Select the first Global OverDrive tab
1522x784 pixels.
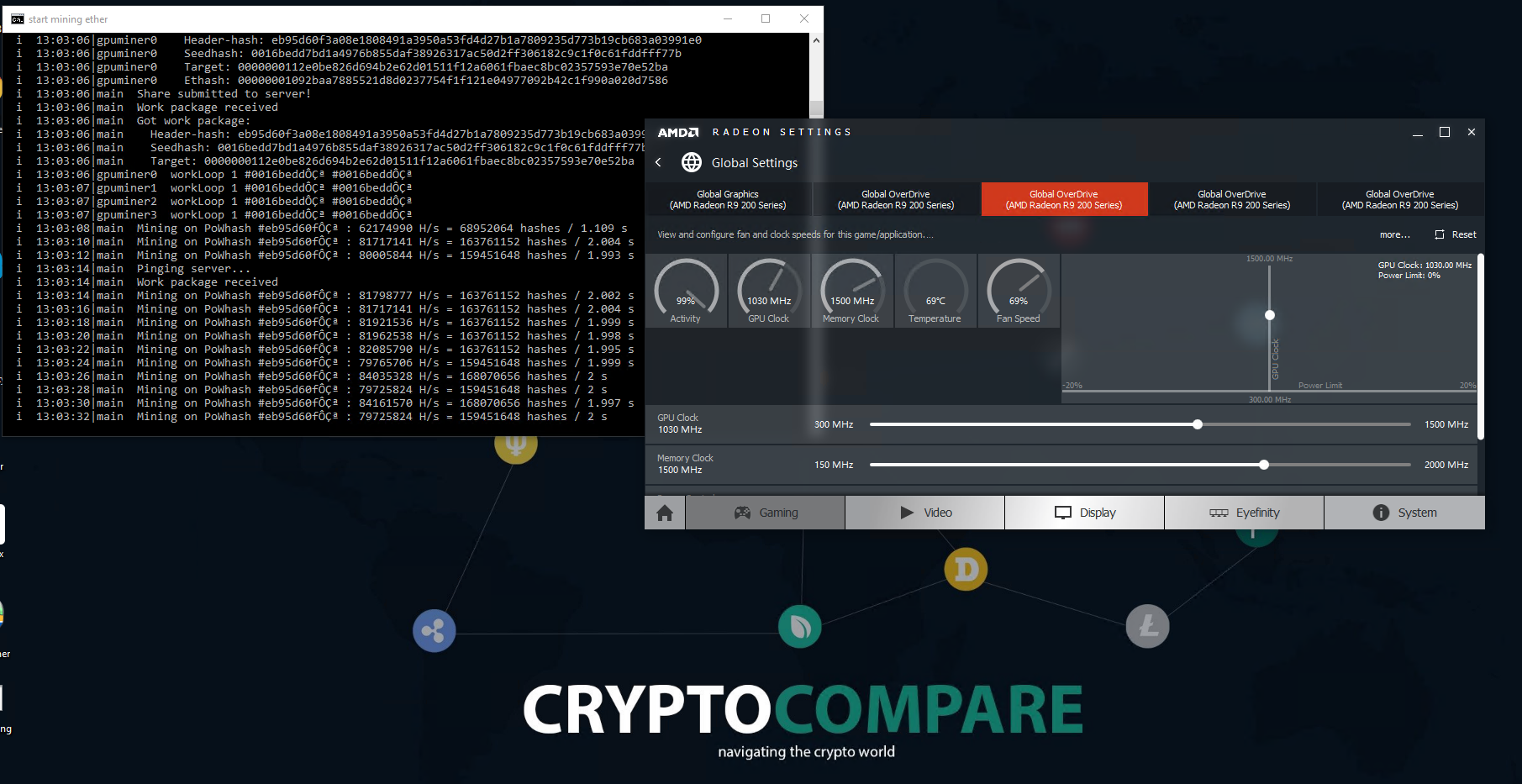point(896,199)
